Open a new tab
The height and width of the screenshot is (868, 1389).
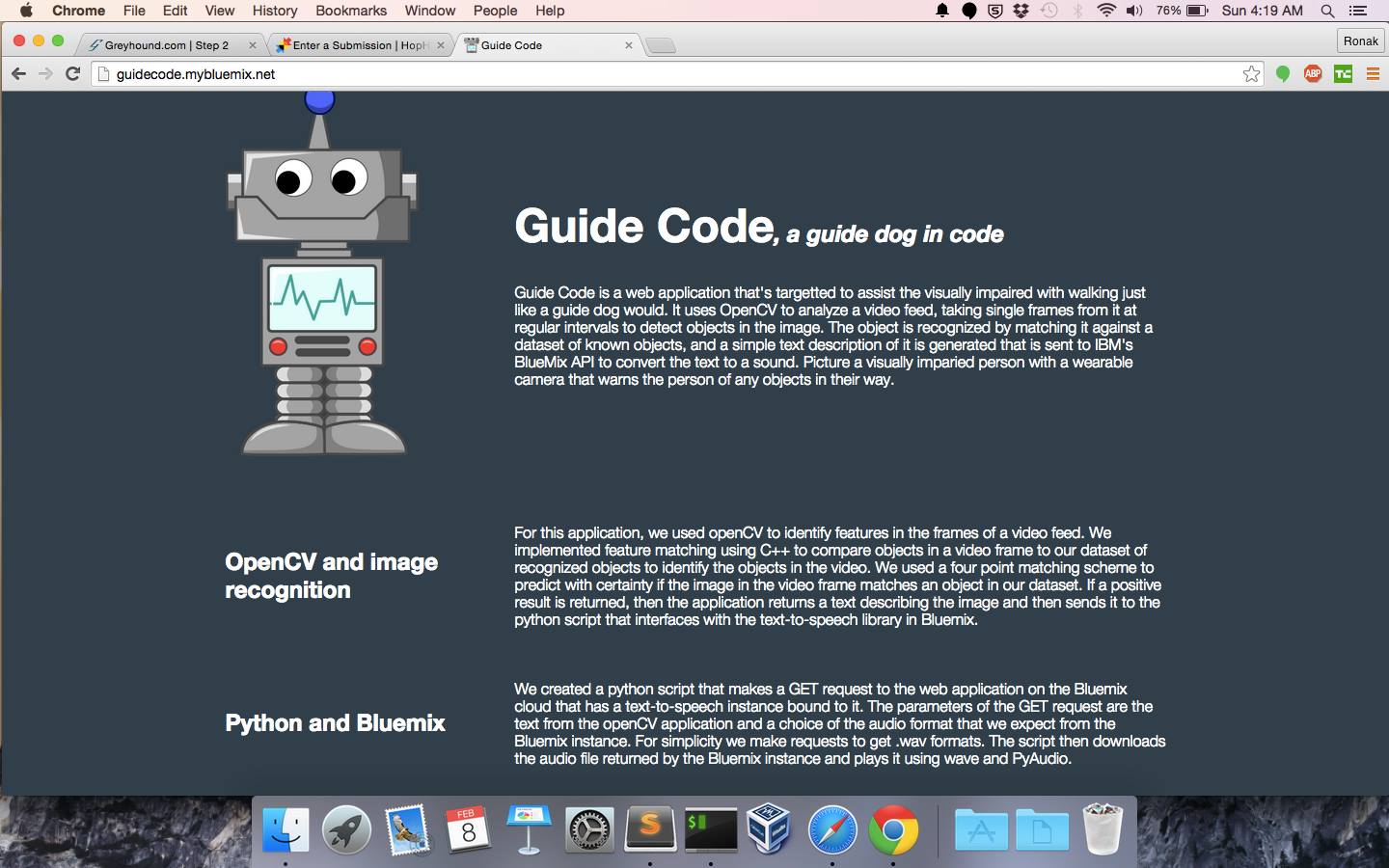point(661,45)
